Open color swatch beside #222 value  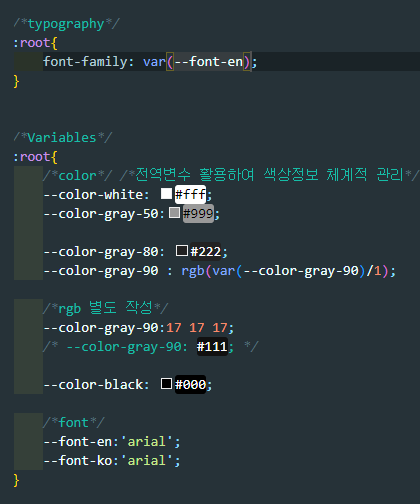point(182,251)
